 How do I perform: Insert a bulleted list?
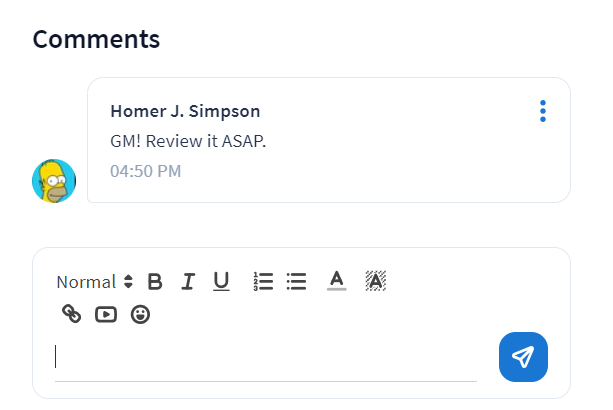tap(296, 282)
